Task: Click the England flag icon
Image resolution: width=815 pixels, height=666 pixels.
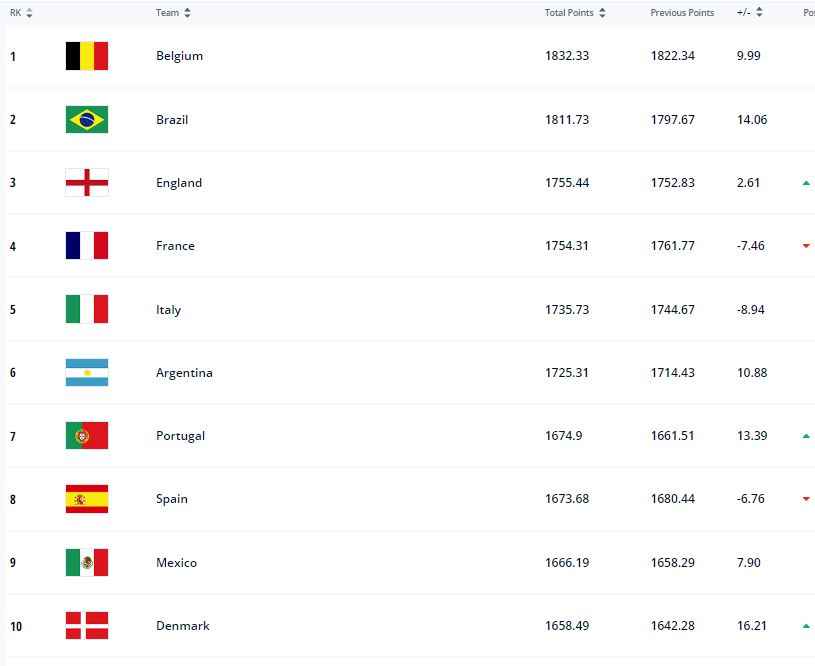Action: click(87, 182)
